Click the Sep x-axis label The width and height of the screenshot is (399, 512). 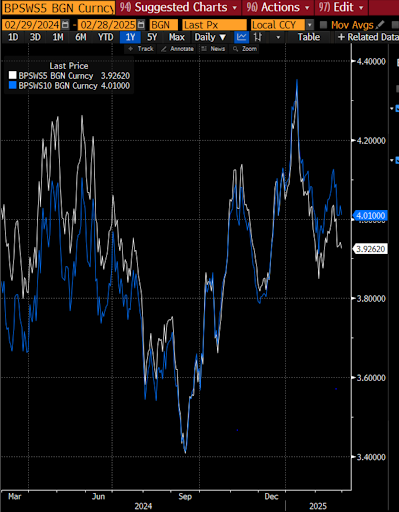tap(185, 497)
